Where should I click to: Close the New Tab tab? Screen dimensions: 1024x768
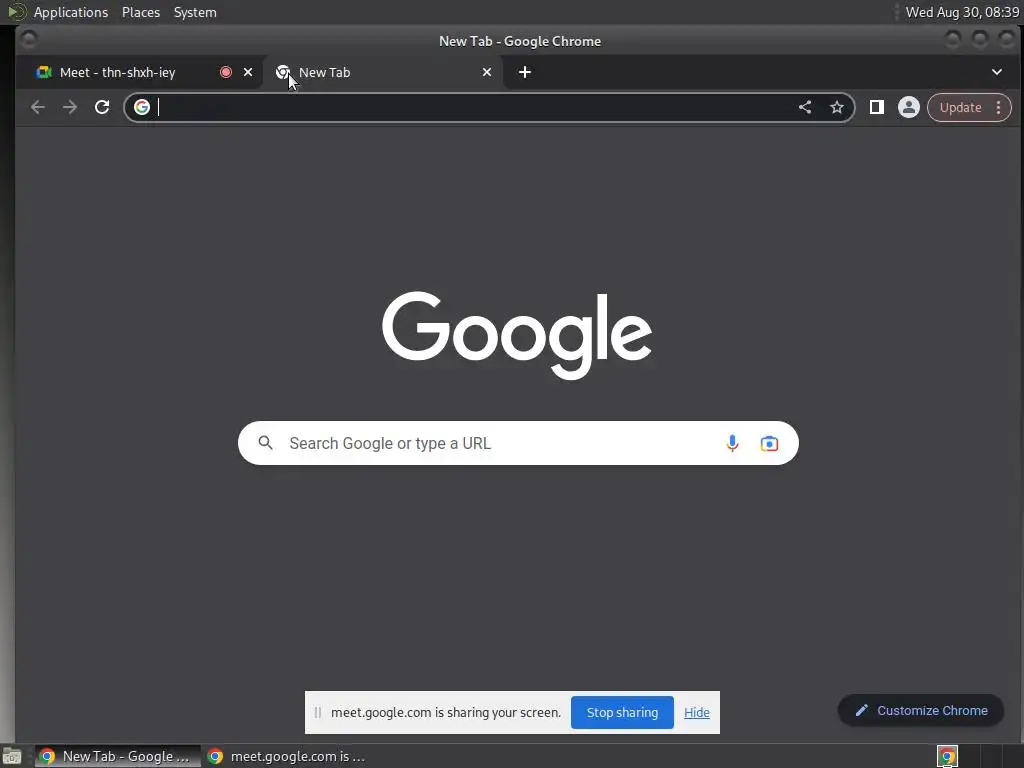click(x=487, y=72)
